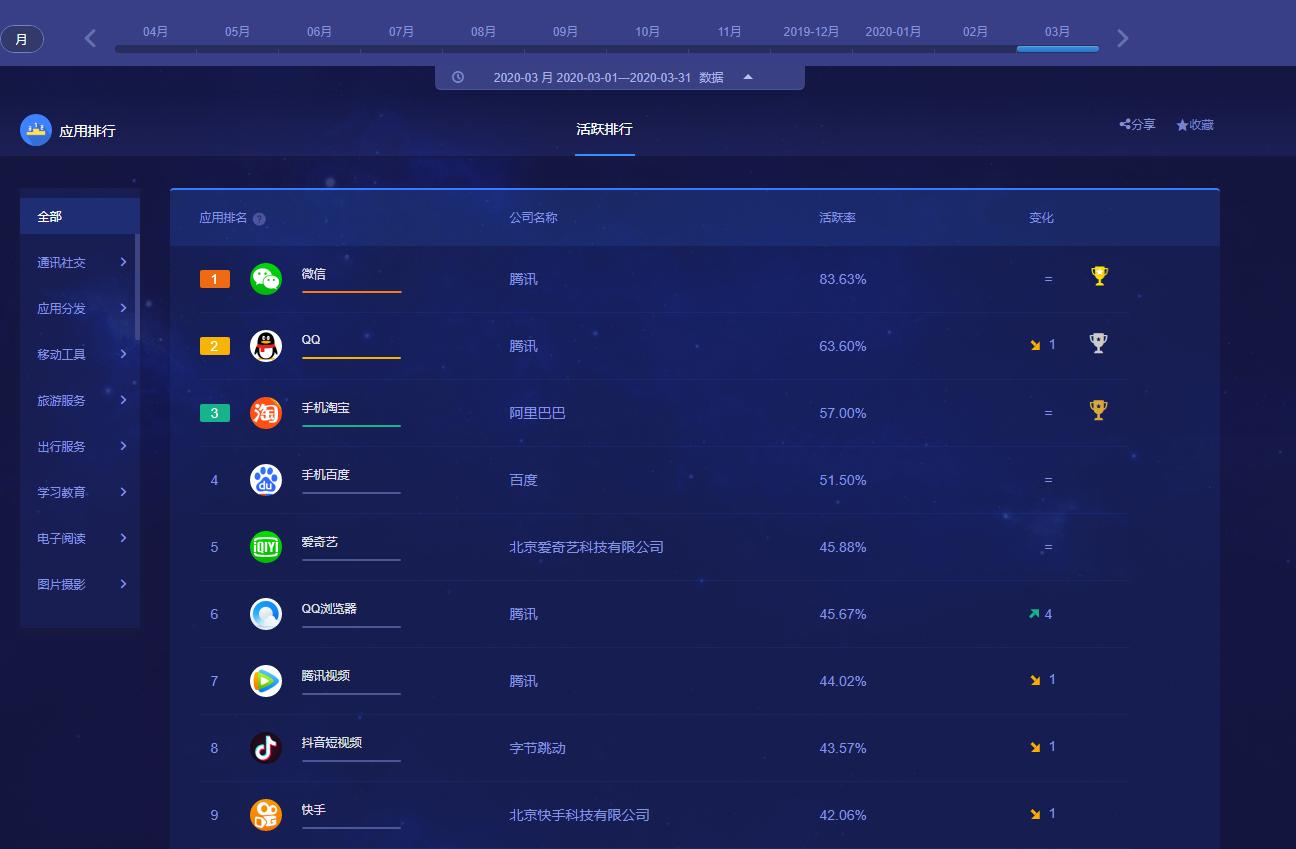
Task: Click the progress bar under 03月
Action: click(1057, 47)
